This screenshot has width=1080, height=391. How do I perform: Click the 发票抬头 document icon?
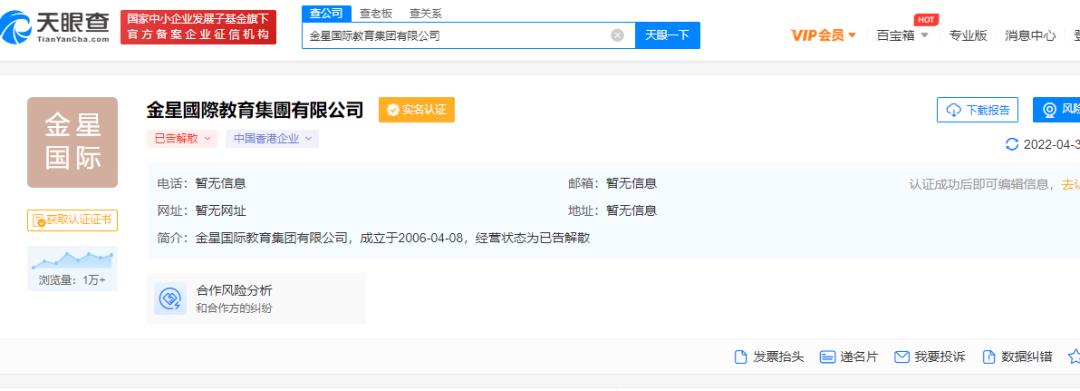[740, 357]
